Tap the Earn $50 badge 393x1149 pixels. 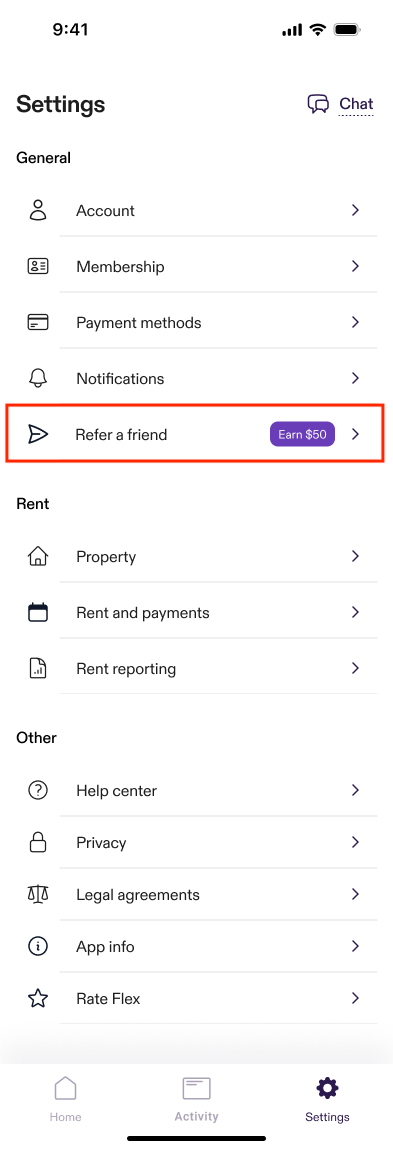pyautogui.click(x=302, y=435)
